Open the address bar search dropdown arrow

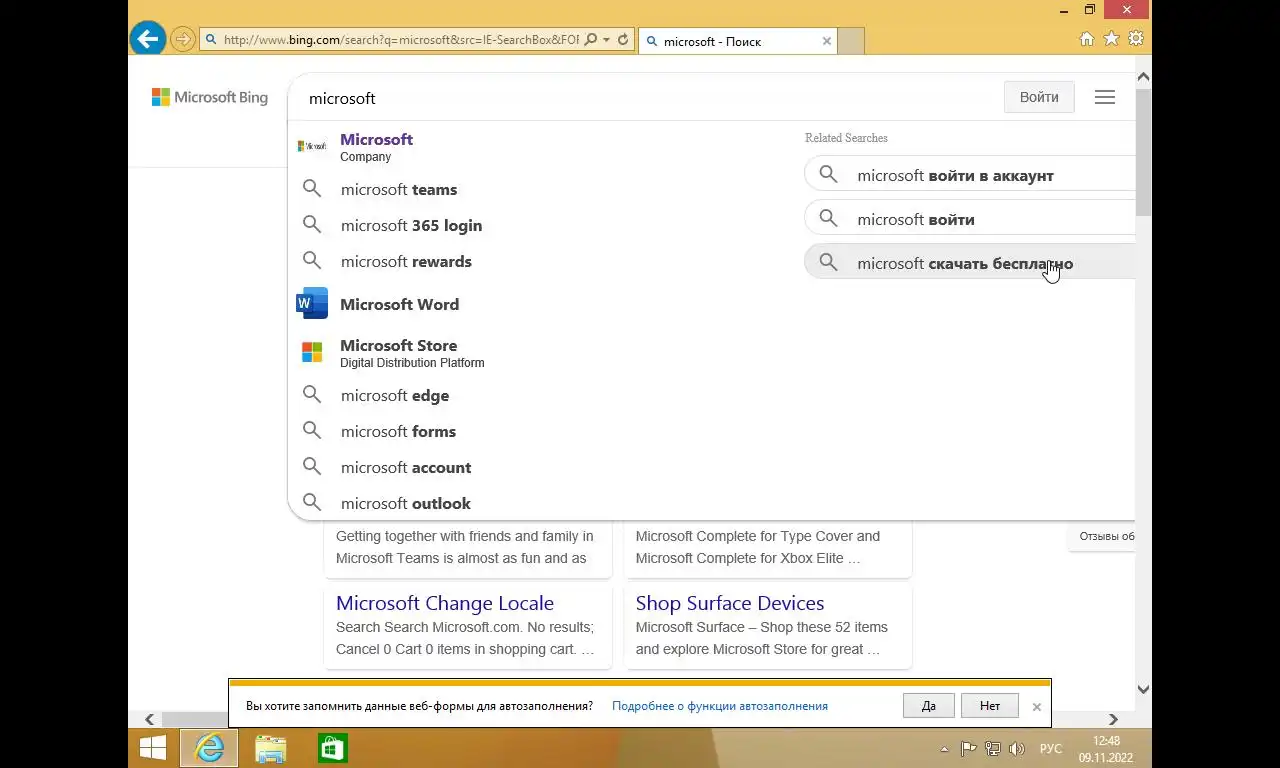click(606, 40)
